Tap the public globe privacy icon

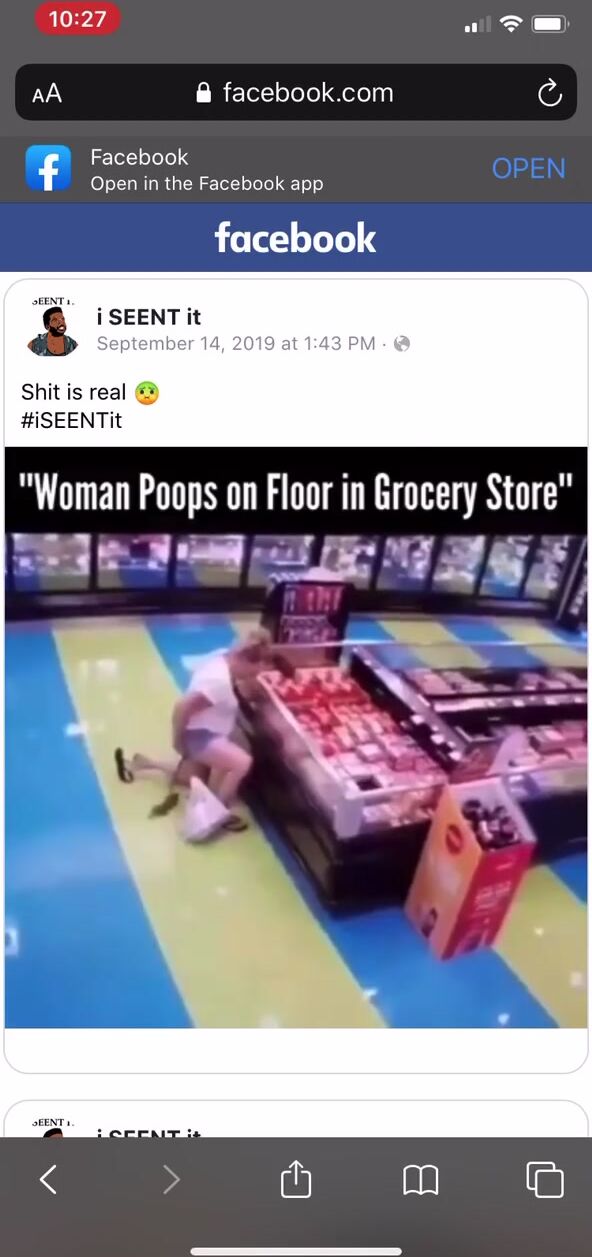(x=402, y=344)
